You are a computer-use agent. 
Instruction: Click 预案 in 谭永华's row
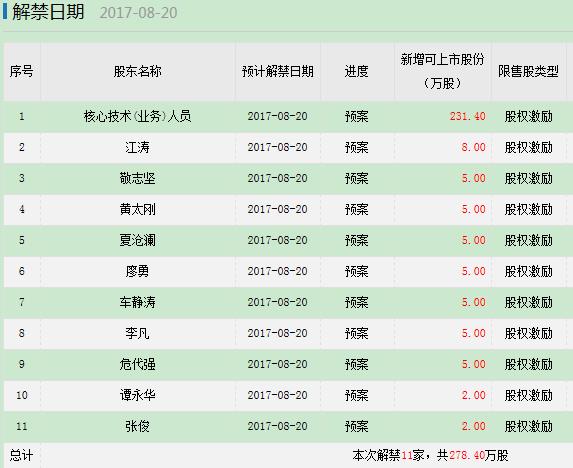(x=356, y=395)
